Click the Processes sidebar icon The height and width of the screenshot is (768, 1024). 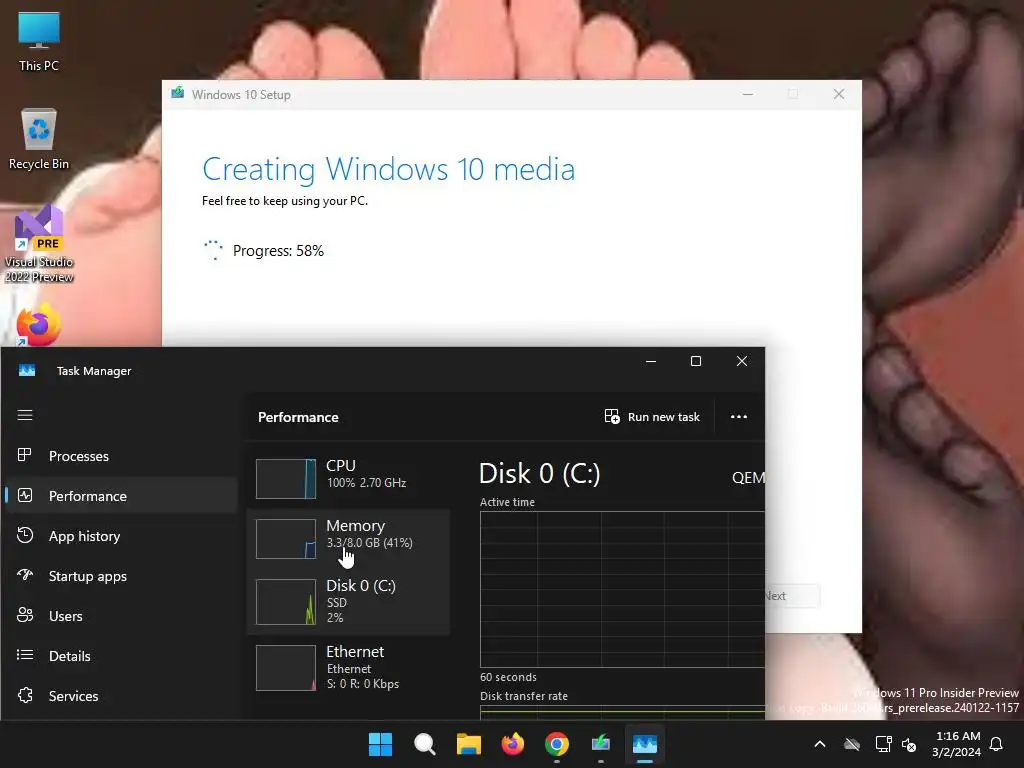(x=25, y=455)
